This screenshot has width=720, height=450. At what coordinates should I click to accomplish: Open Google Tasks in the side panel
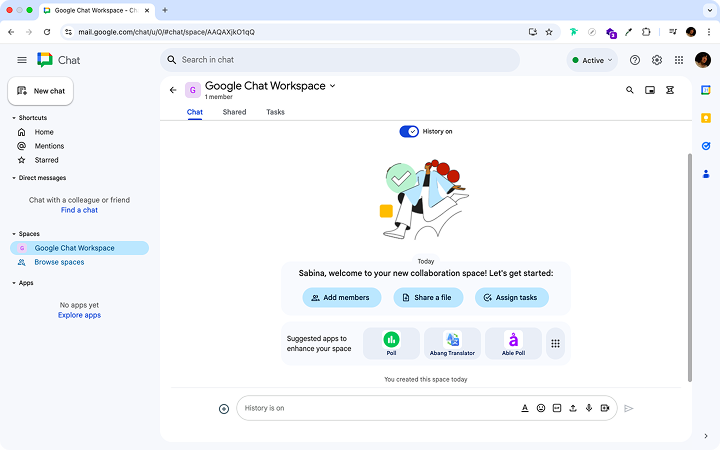coord(706,146)
